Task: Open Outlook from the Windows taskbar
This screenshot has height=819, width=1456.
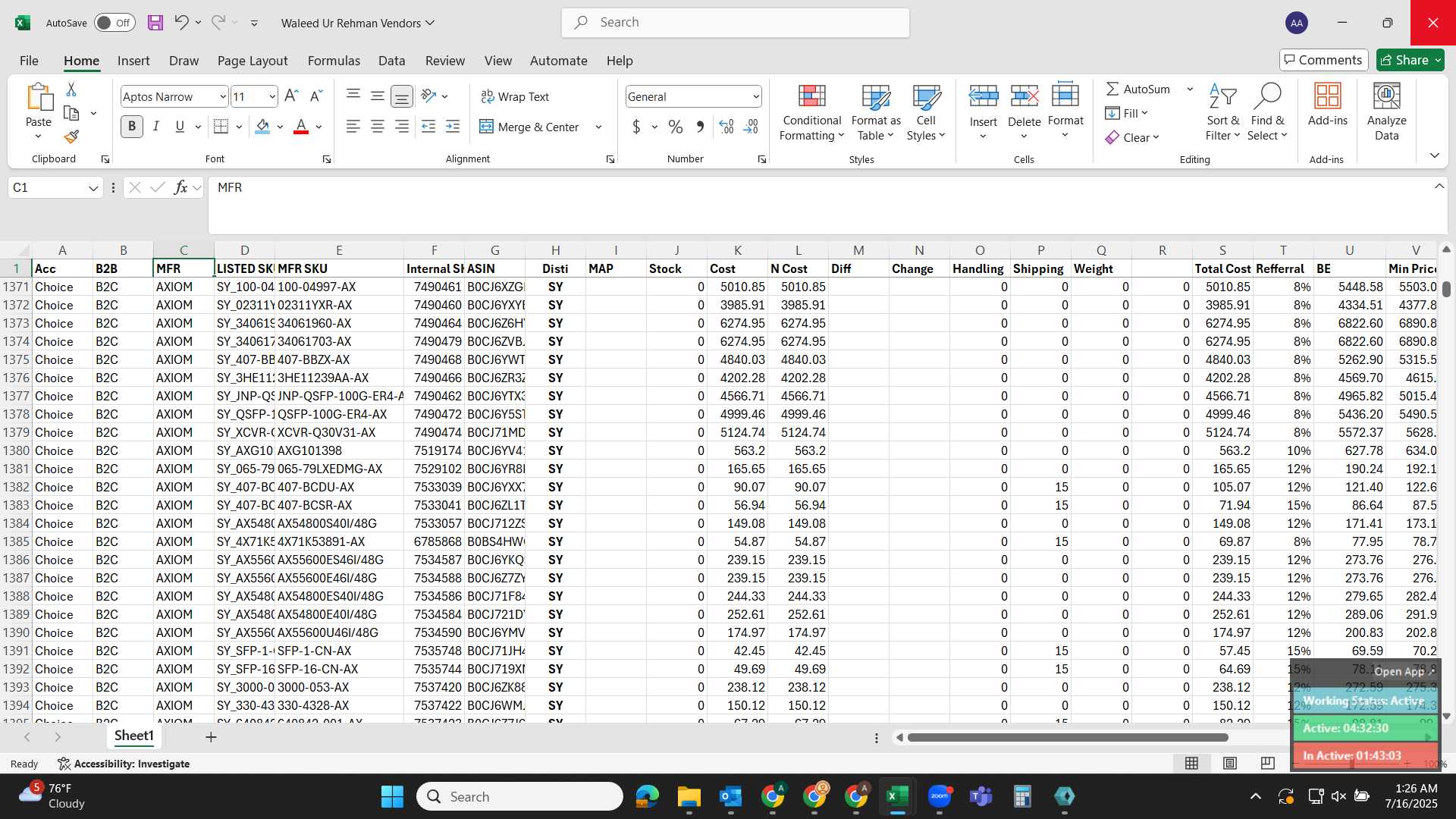Action: point(730,796)
